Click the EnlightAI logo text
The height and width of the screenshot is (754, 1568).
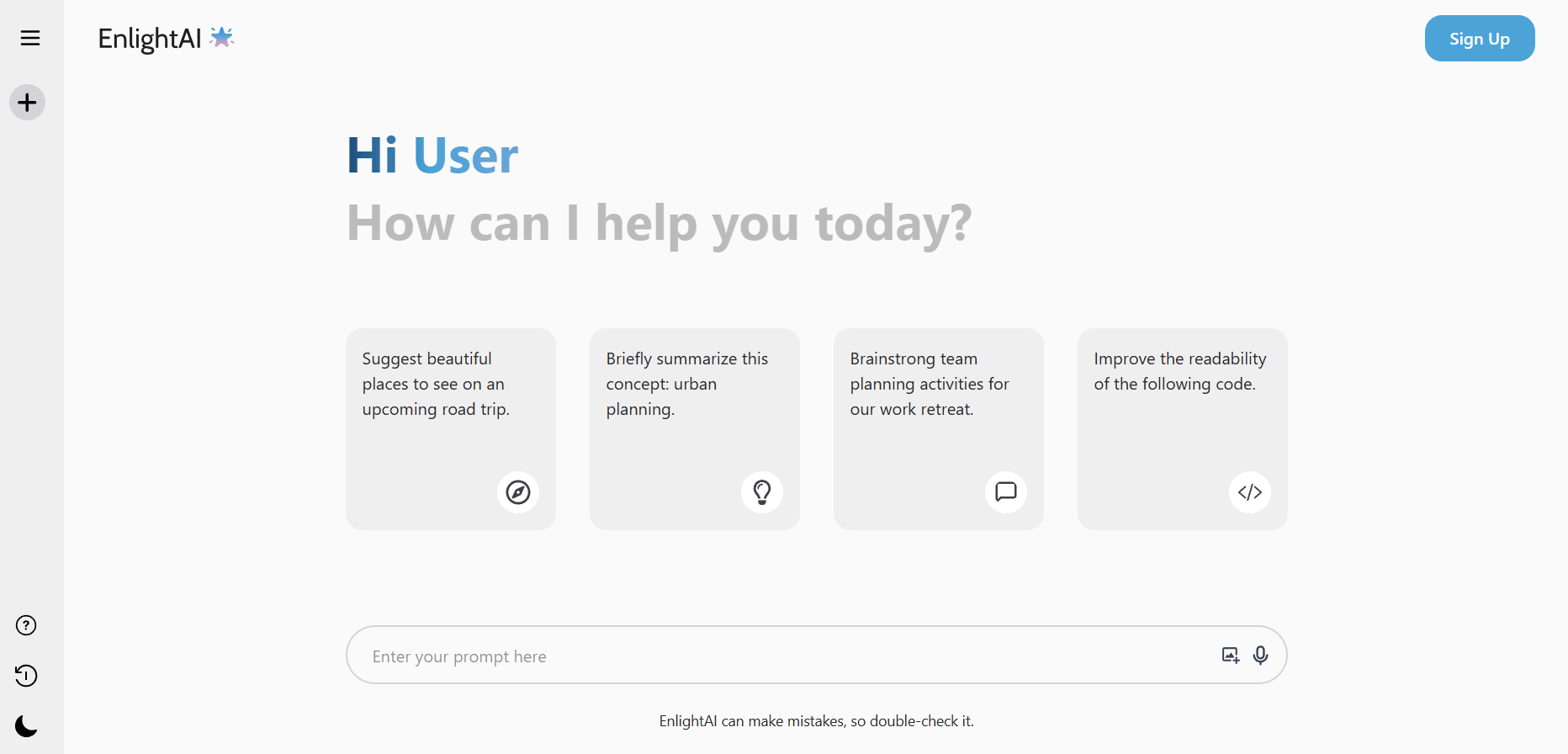[150, 39]
